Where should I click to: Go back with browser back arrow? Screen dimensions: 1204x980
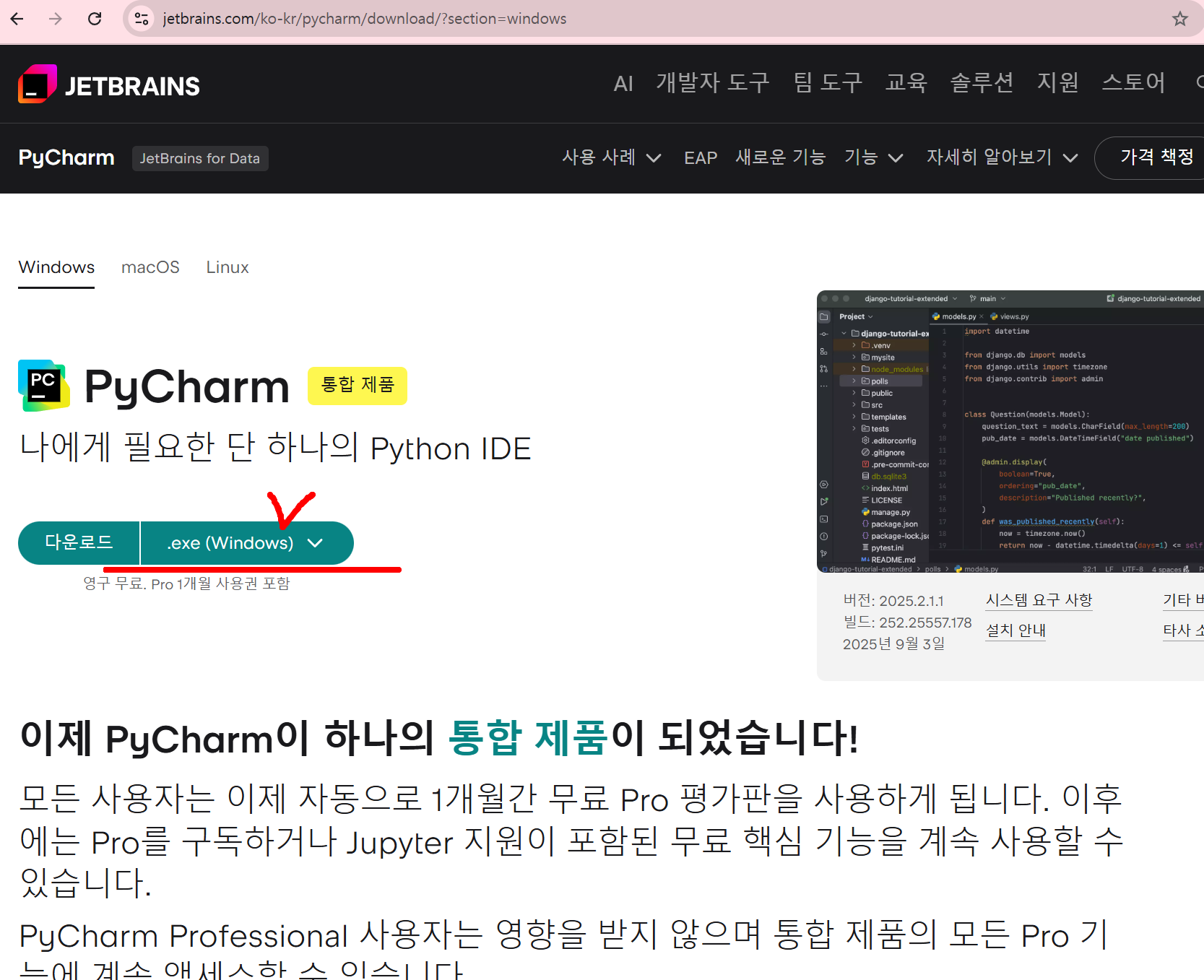click(17, 19)
